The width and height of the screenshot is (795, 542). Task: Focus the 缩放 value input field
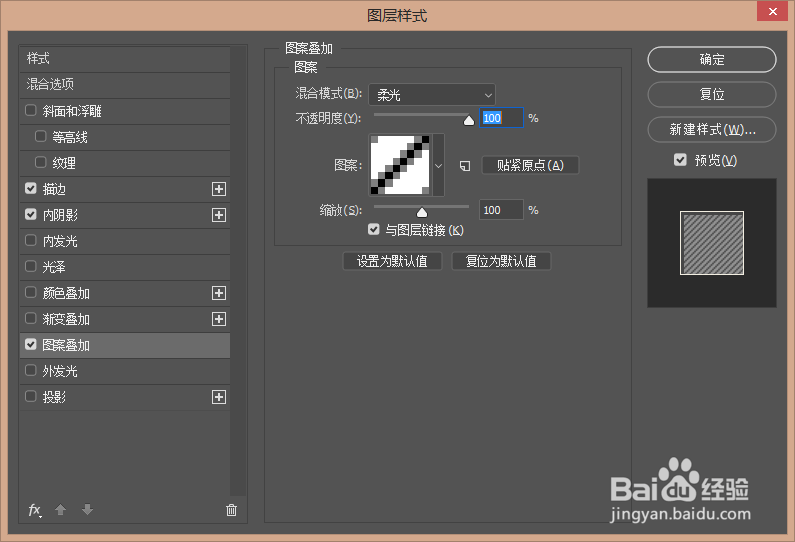(x=501, y=210)
